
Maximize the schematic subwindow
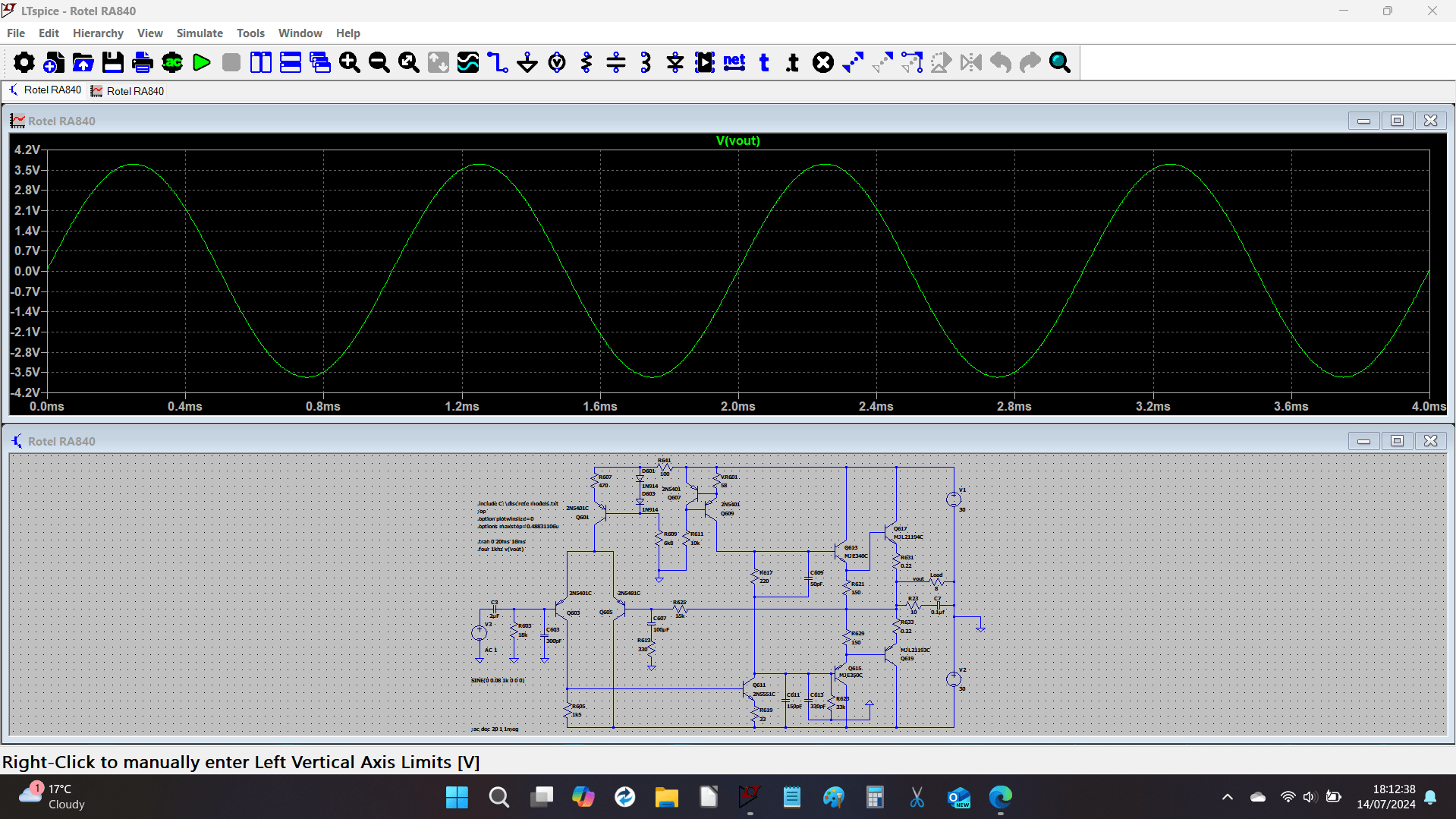tap(1397, 441)
